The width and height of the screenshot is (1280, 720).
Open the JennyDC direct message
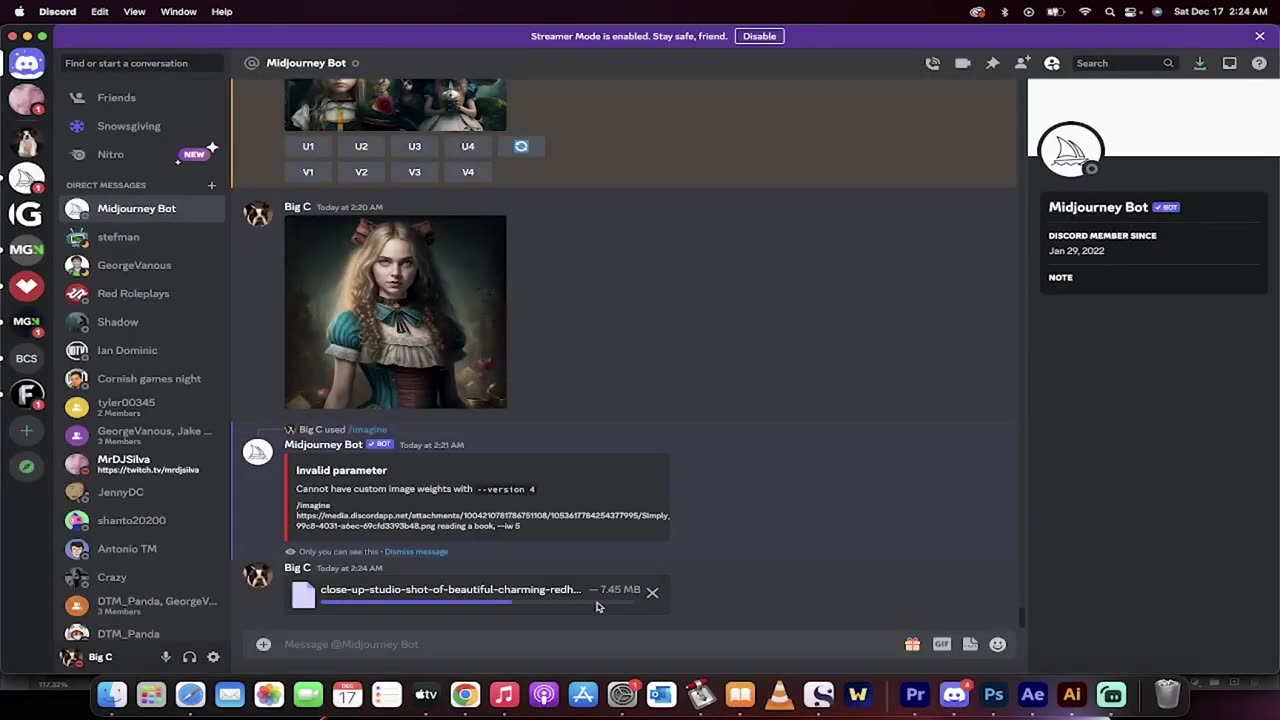tap(144, 492)
